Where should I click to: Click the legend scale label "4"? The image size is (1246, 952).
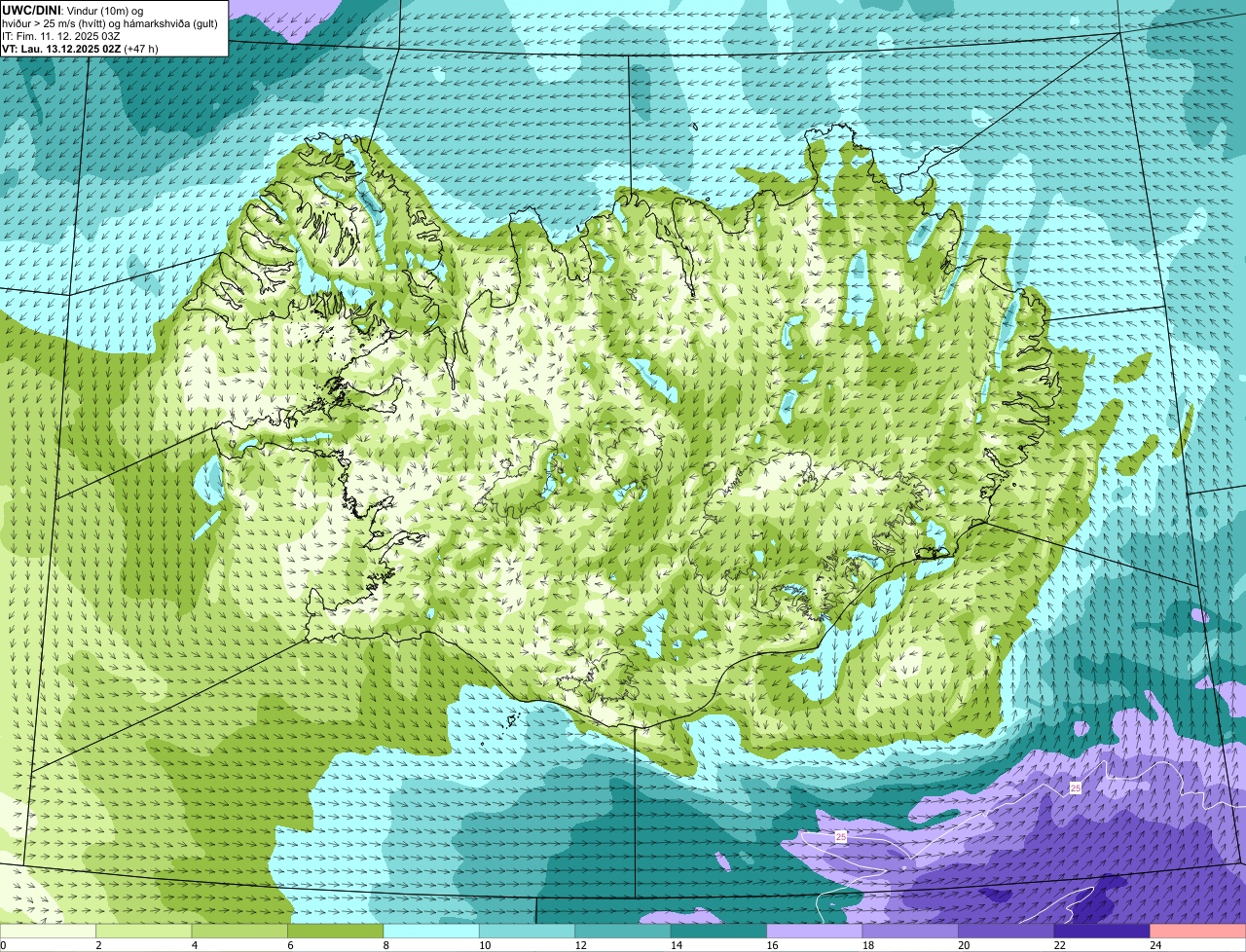click(194, 944)
